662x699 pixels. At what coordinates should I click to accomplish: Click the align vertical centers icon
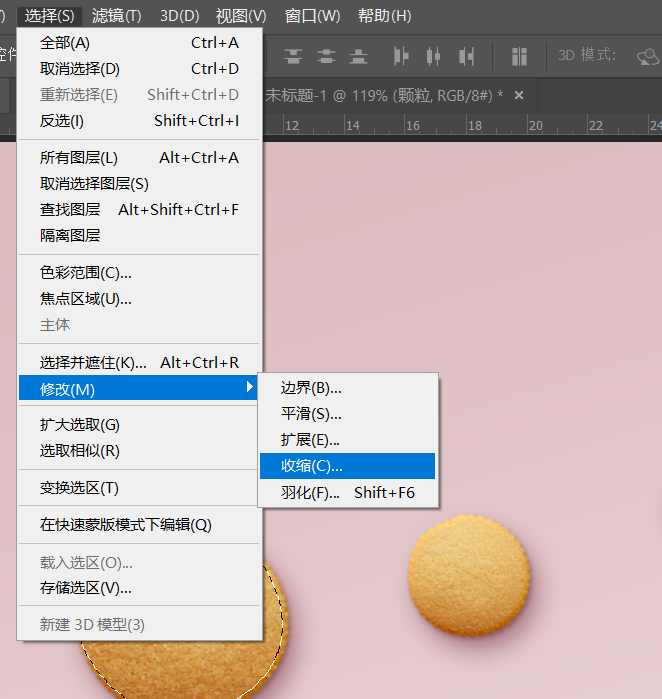click(x=326, y=57)
